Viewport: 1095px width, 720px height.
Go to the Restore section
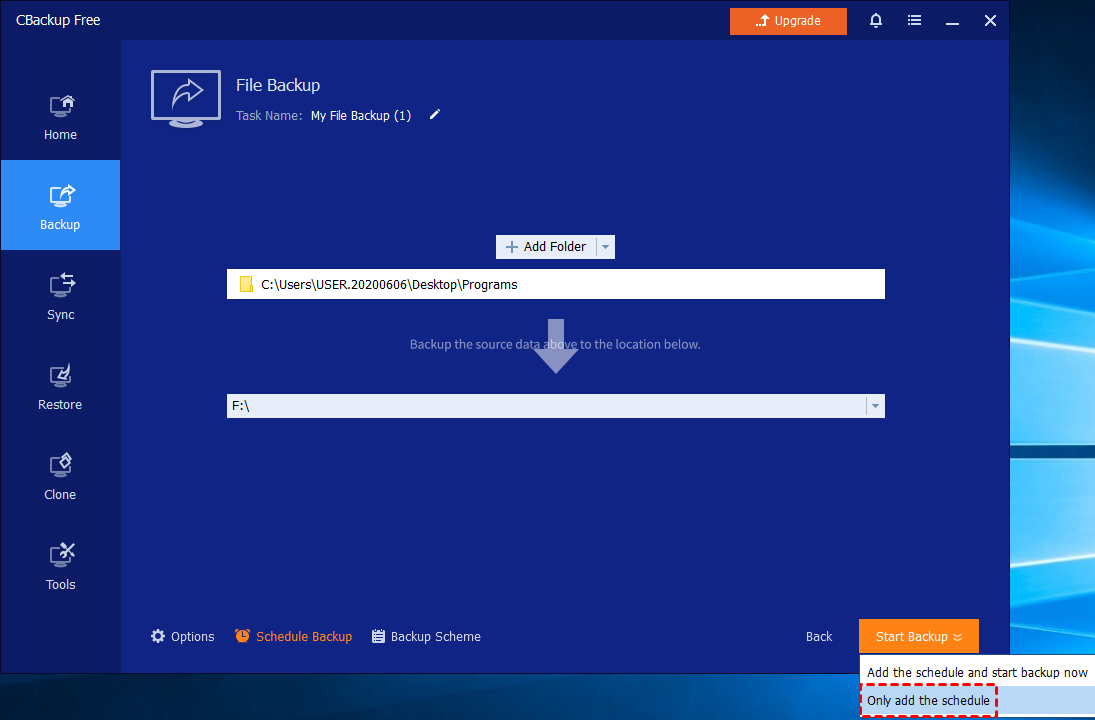click(60, 386)
